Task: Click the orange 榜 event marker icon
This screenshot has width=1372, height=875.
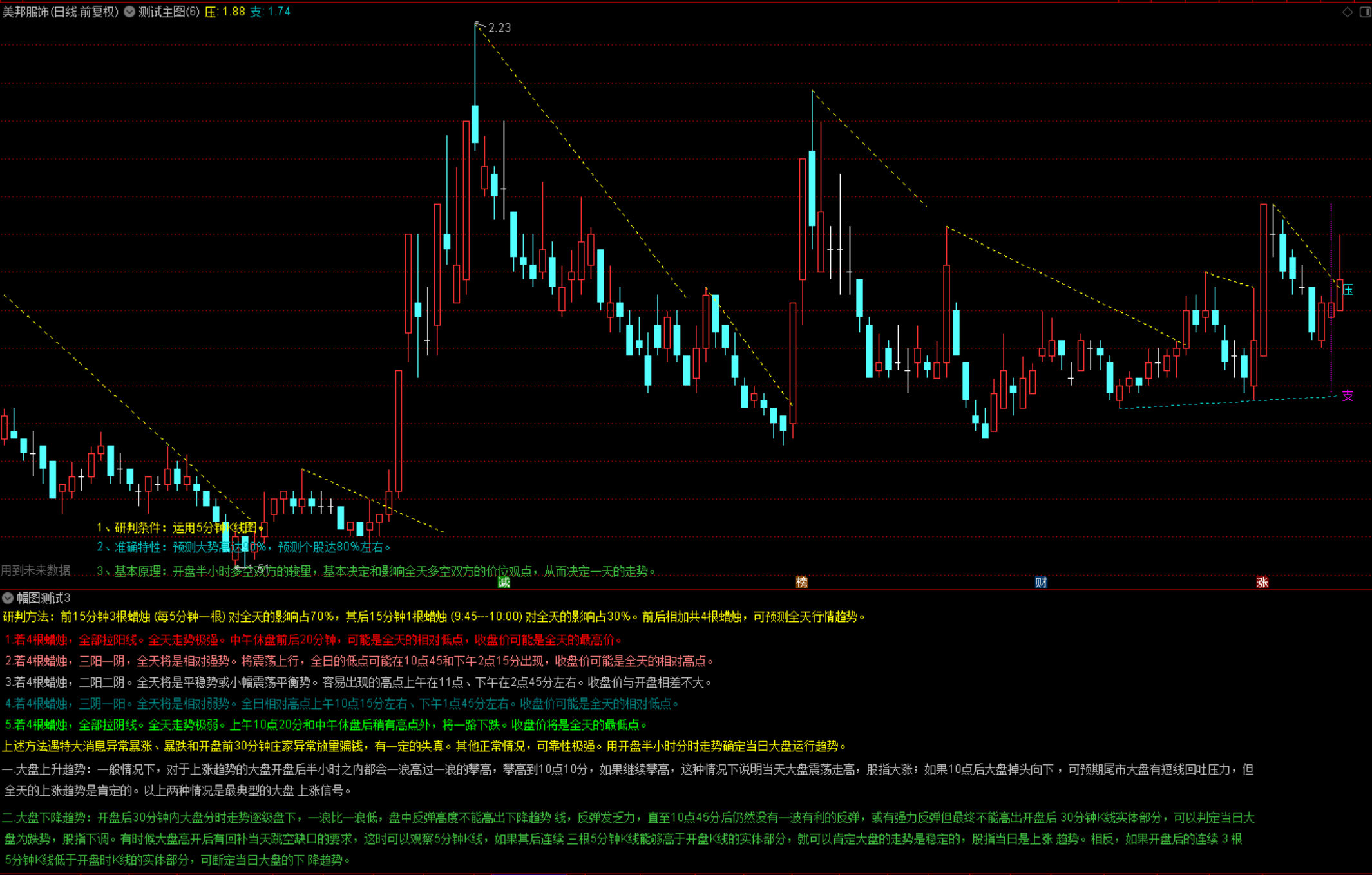Action: (801, 582)
